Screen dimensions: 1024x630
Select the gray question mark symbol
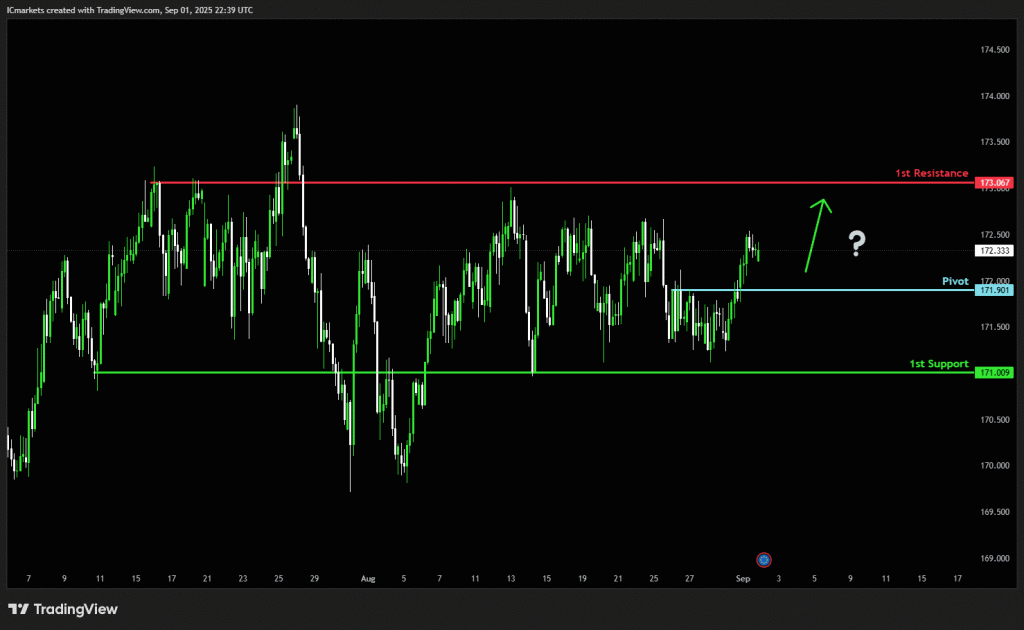click(x=857, y=244)
